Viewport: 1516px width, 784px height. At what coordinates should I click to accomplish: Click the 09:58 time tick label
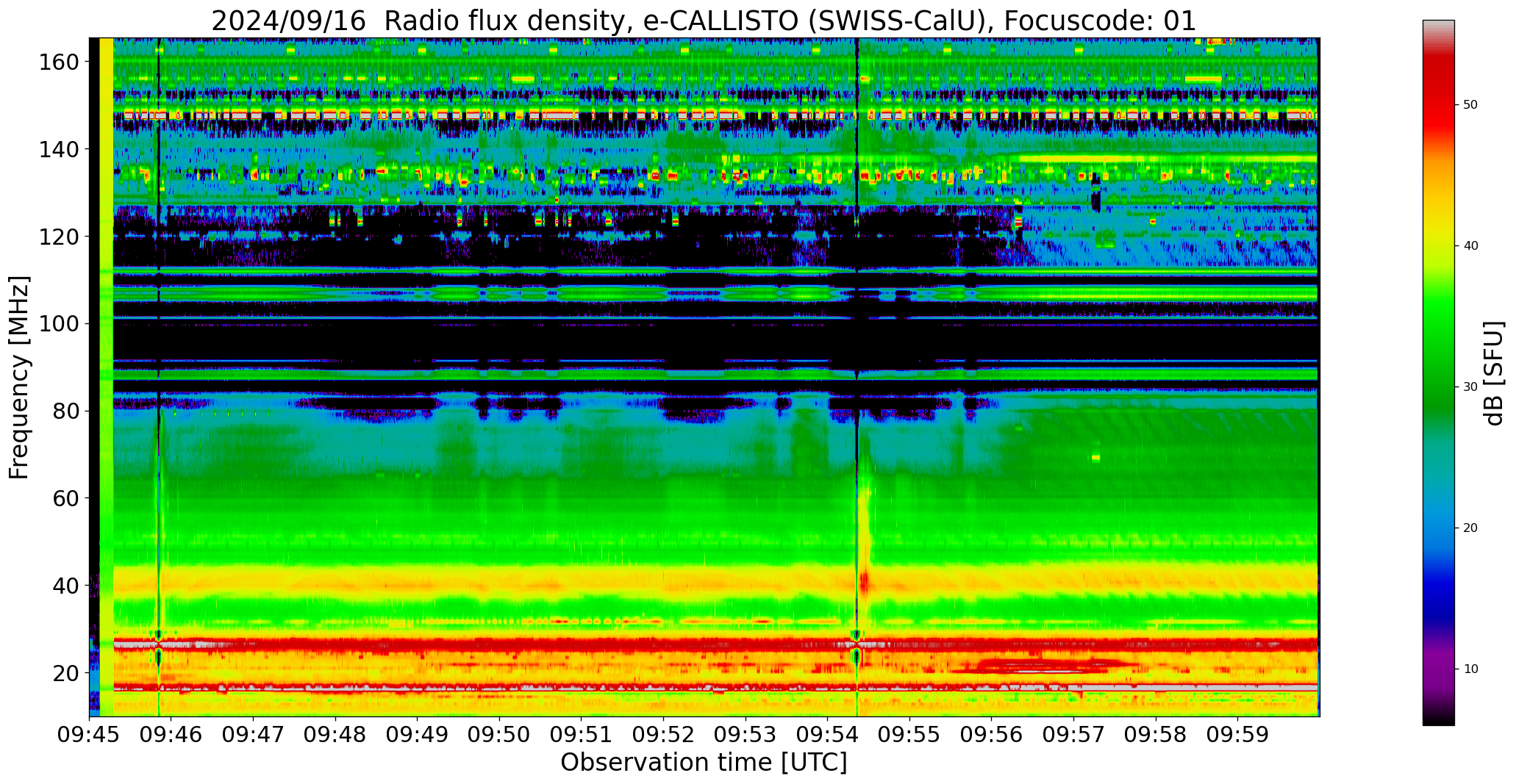coord(1156,735)
